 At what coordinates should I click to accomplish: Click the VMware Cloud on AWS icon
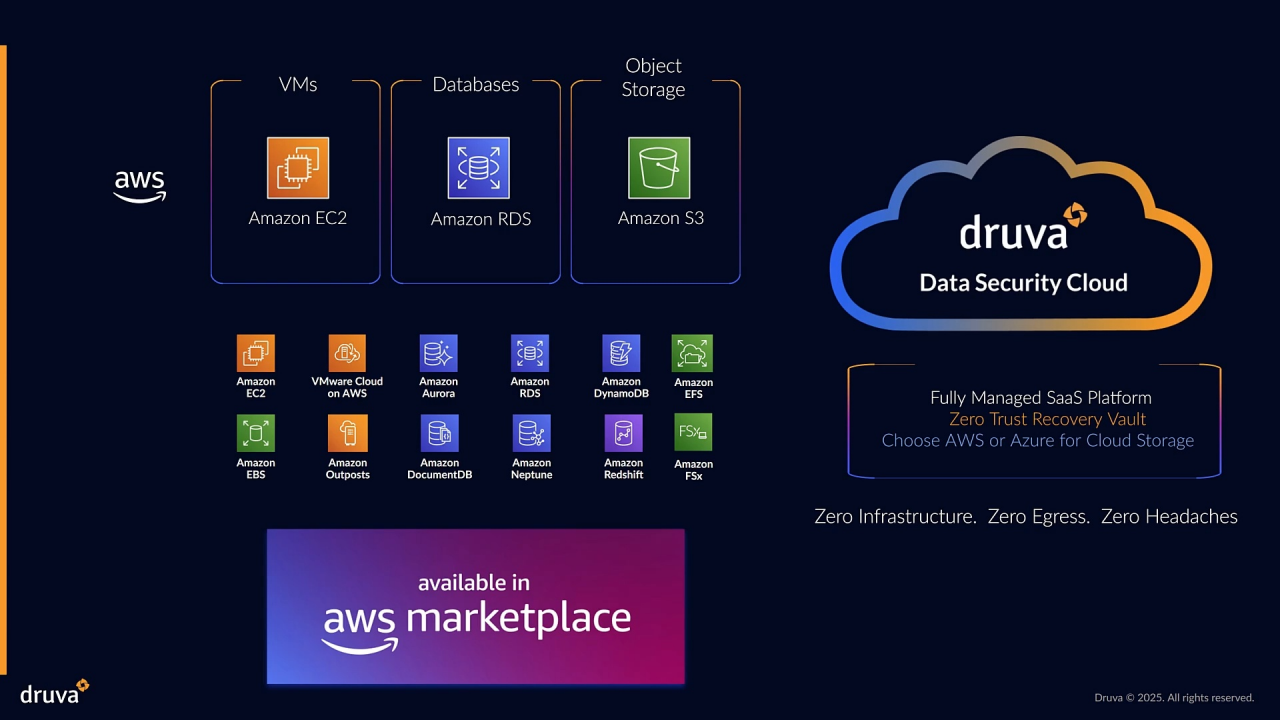(x=347, y=353)
